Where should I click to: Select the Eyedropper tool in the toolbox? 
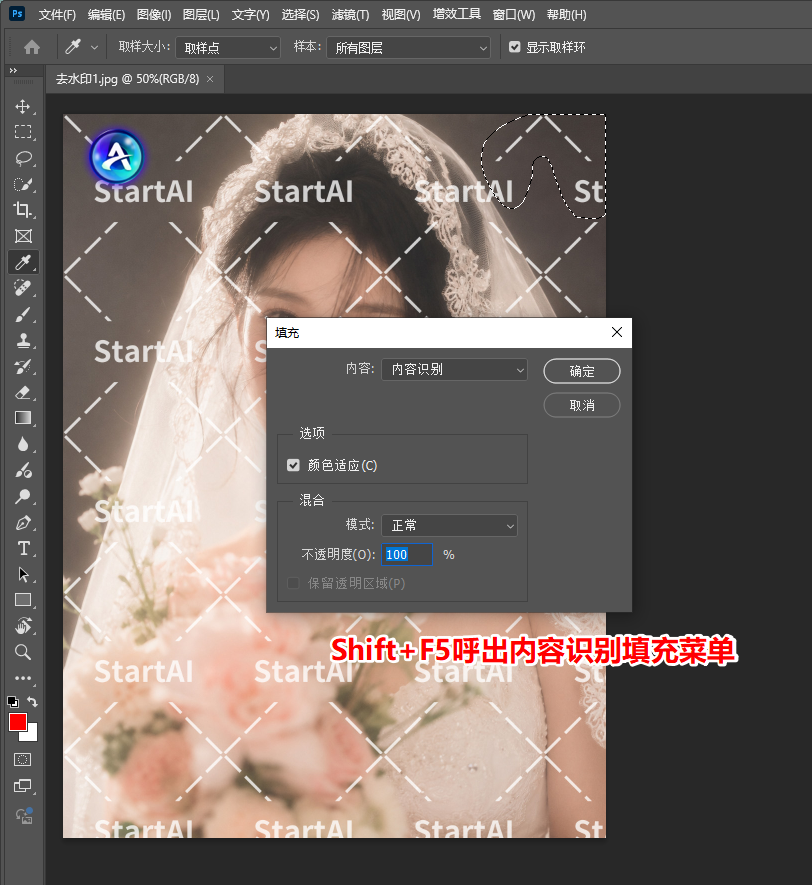point(23,262)
